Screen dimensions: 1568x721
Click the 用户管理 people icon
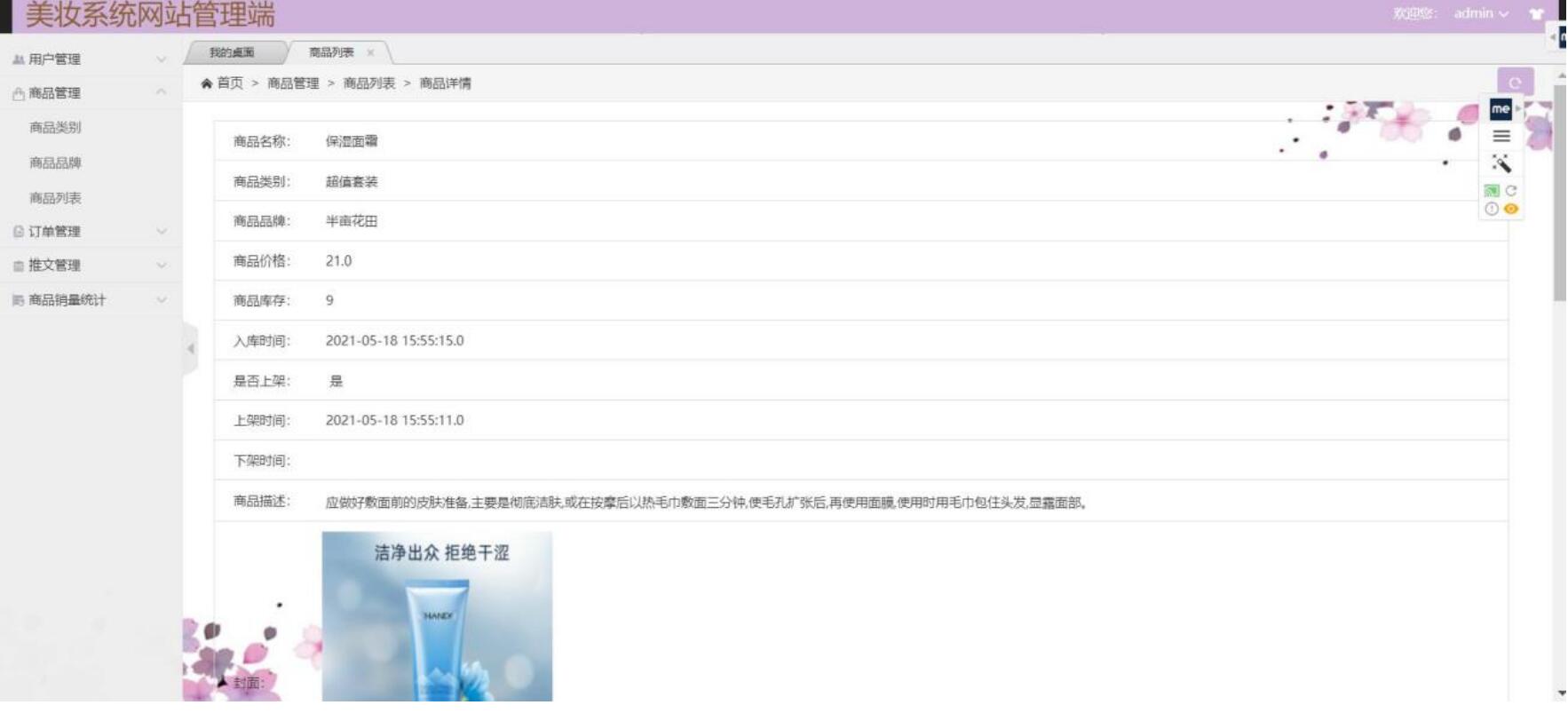pos(19,59)
